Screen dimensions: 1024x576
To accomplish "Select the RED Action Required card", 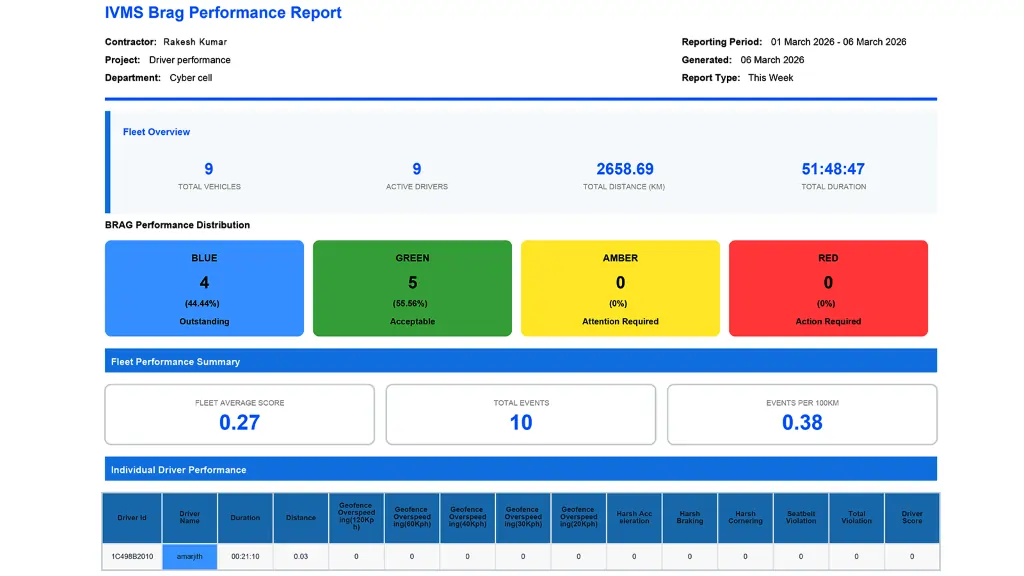I will pyautogui.click(x=828, y=288).
